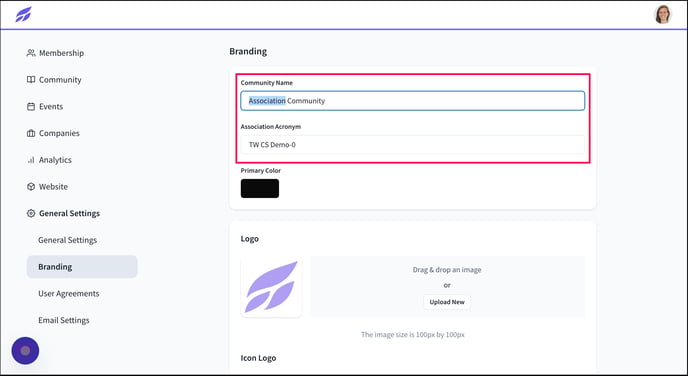Click the Website cube icon

coord(31,187)
